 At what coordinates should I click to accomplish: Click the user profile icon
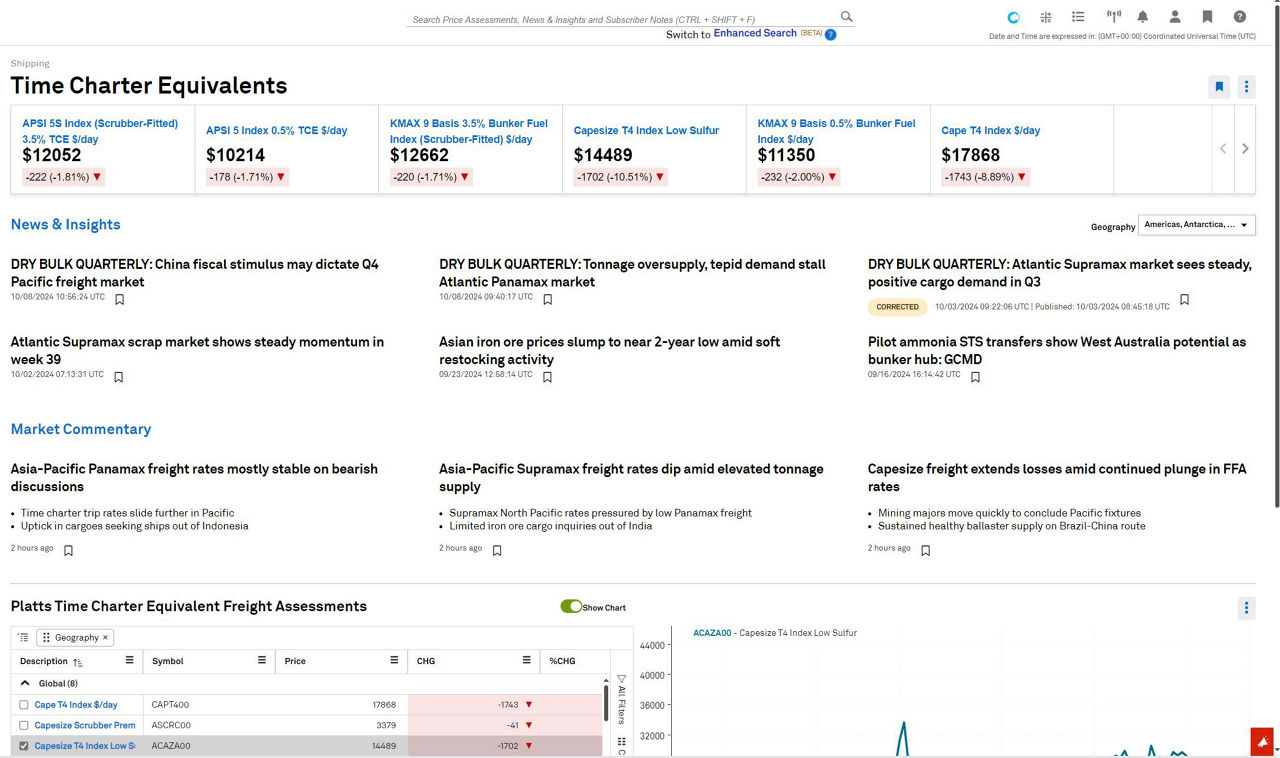1175,17
